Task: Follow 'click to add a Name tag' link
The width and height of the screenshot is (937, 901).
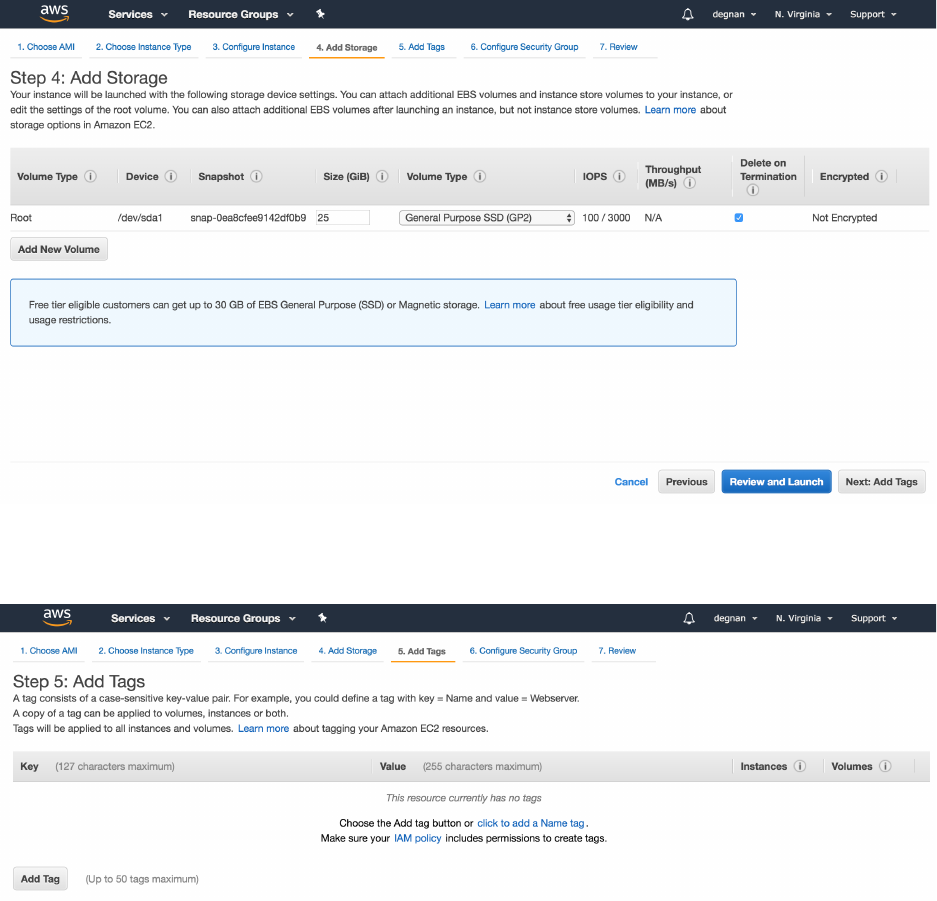Action: pos(531,823)
